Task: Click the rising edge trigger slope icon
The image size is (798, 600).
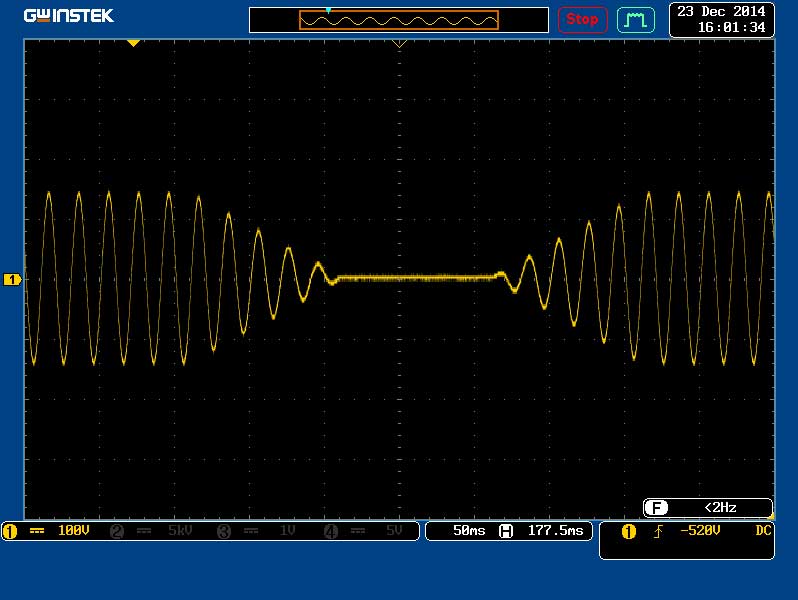Action: [x=657, y=531]
